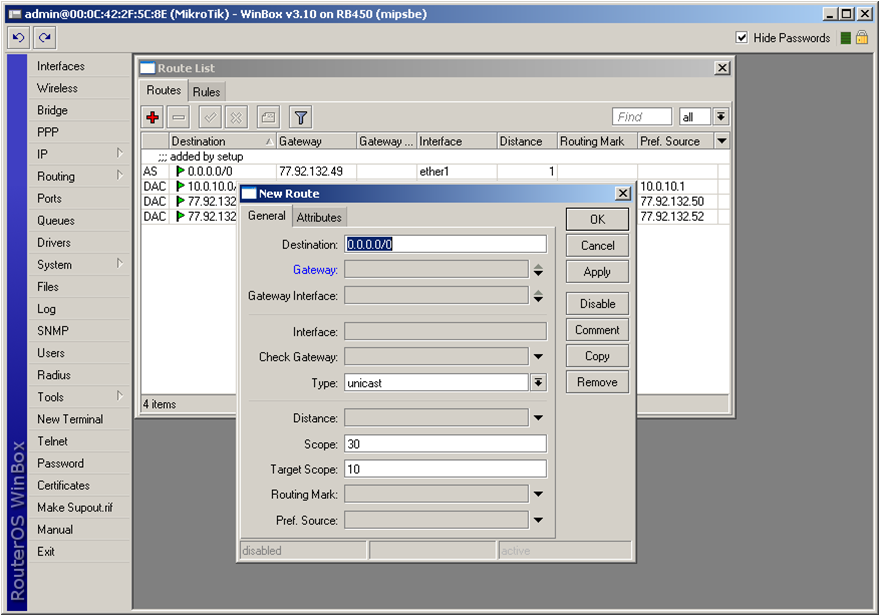Click the Pref. Source value 77.92.132.52
The width and height of the screenshot is (880, 616).
pos(672,217)
